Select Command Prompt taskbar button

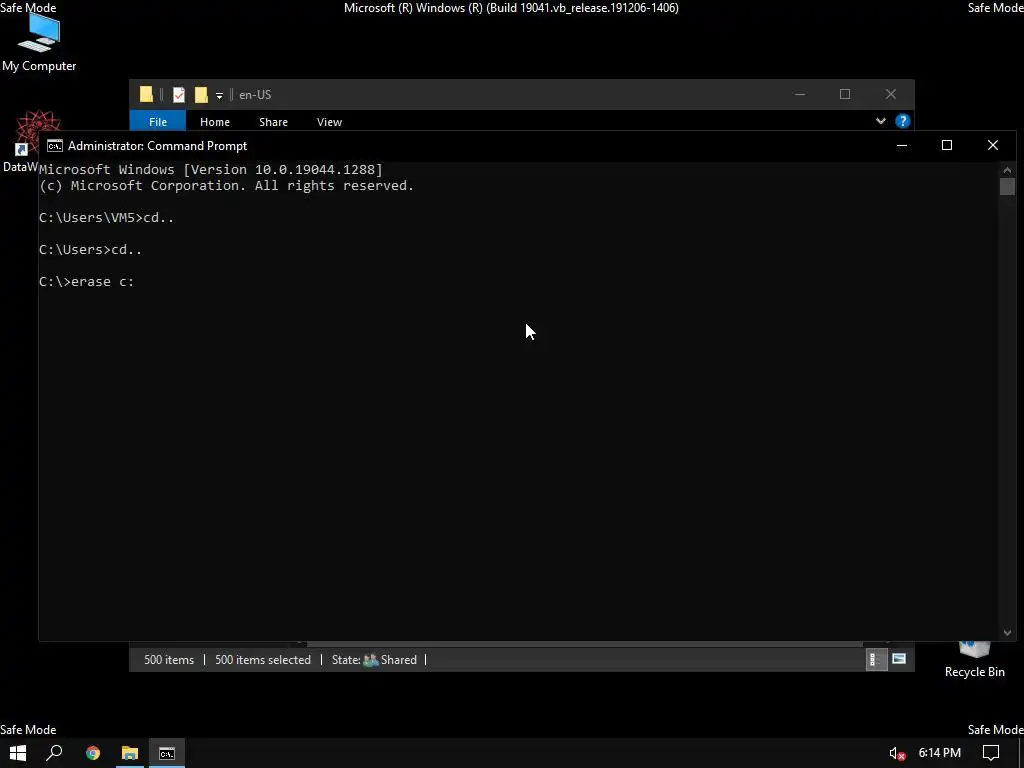[x=167, y=753]
